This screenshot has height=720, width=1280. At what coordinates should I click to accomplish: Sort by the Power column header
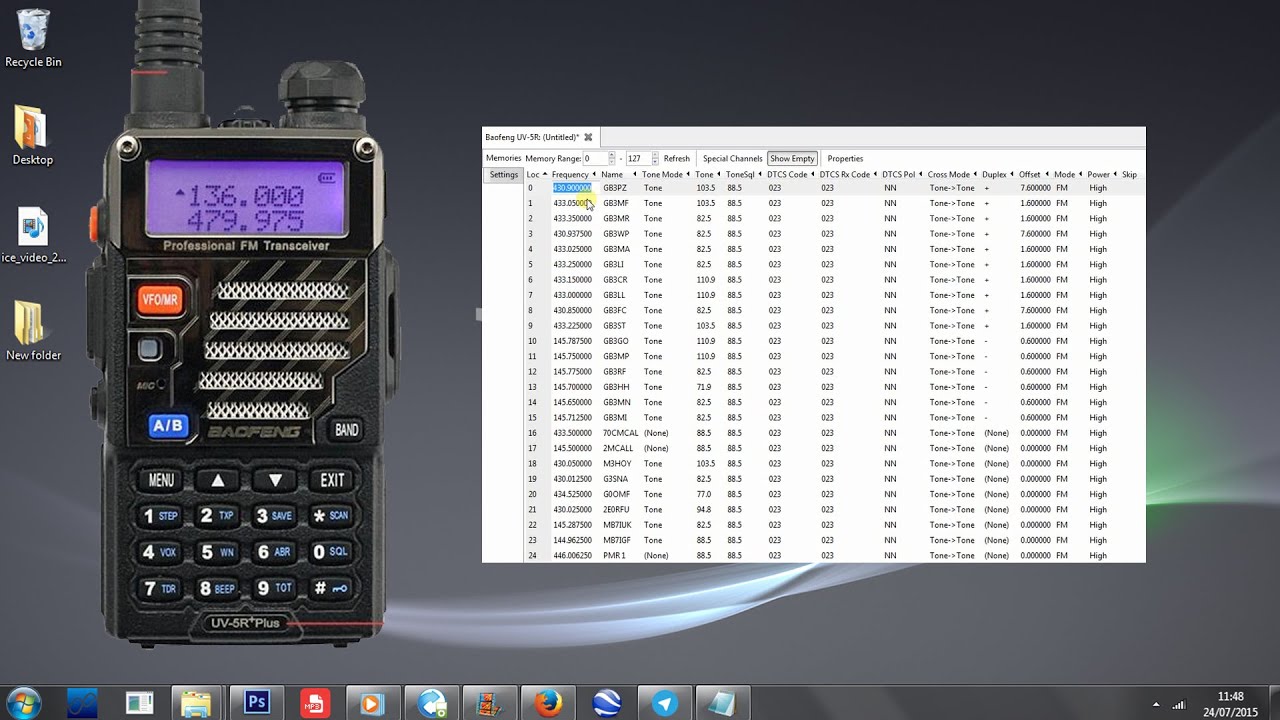(1102, 175)
